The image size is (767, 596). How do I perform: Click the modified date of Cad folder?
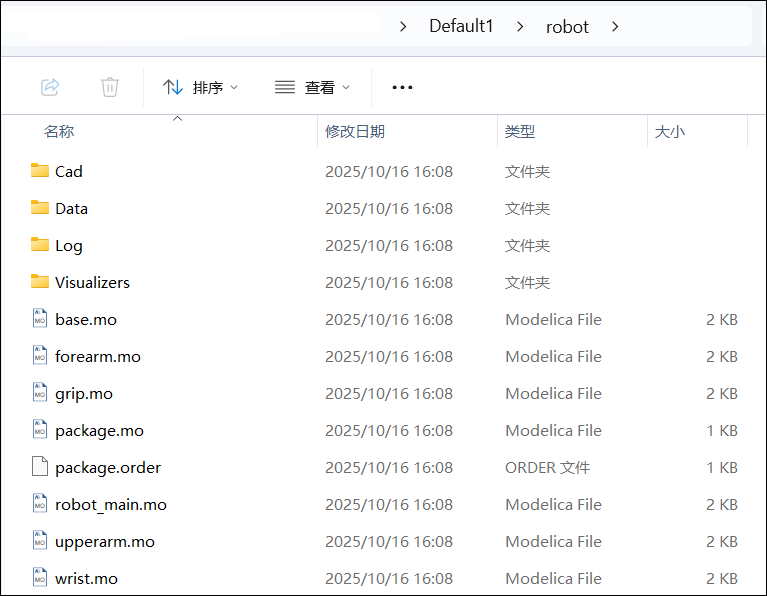coord(389,172)
